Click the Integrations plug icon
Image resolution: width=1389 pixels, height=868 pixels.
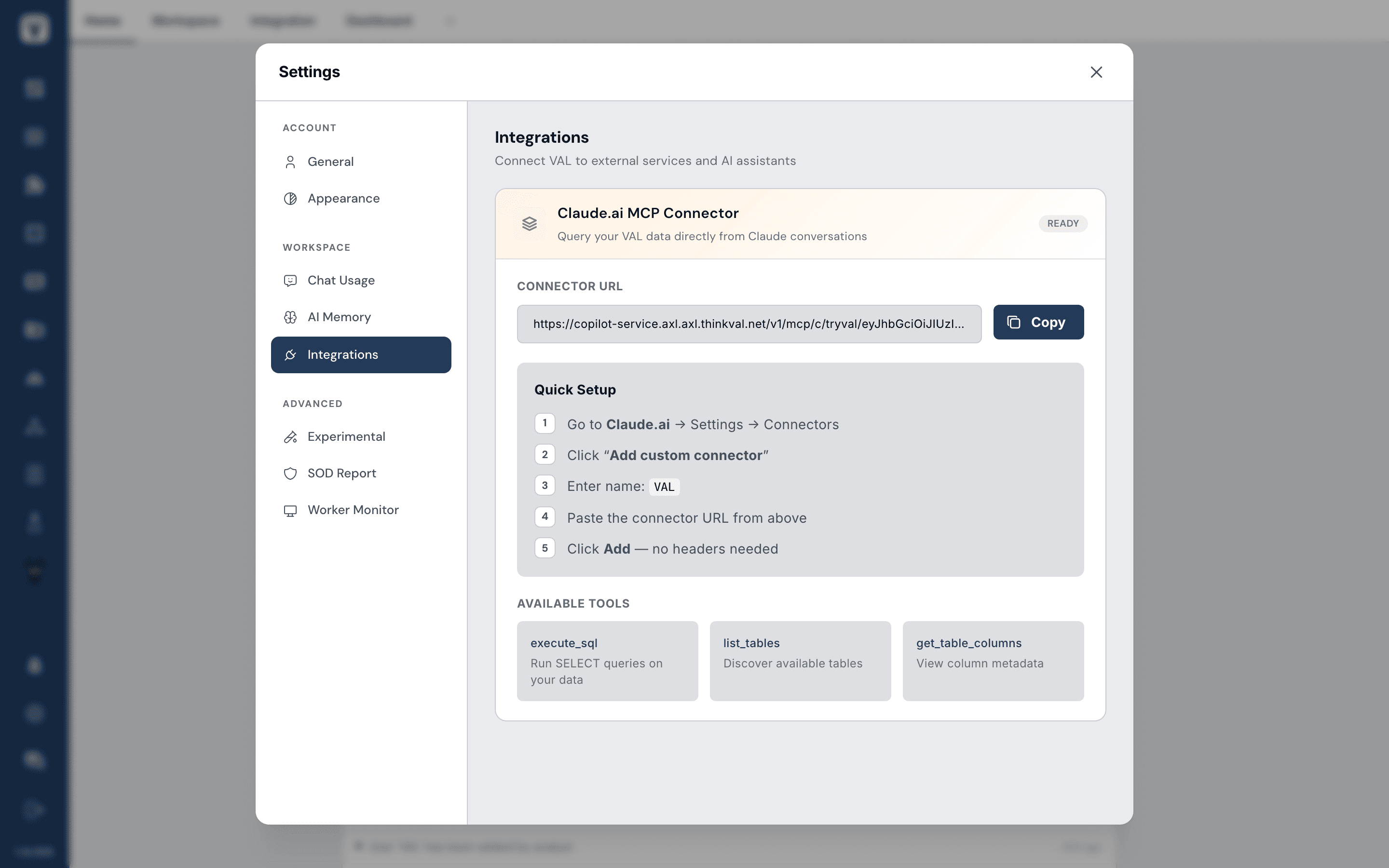pyautogui.click(x=290, y=355)
